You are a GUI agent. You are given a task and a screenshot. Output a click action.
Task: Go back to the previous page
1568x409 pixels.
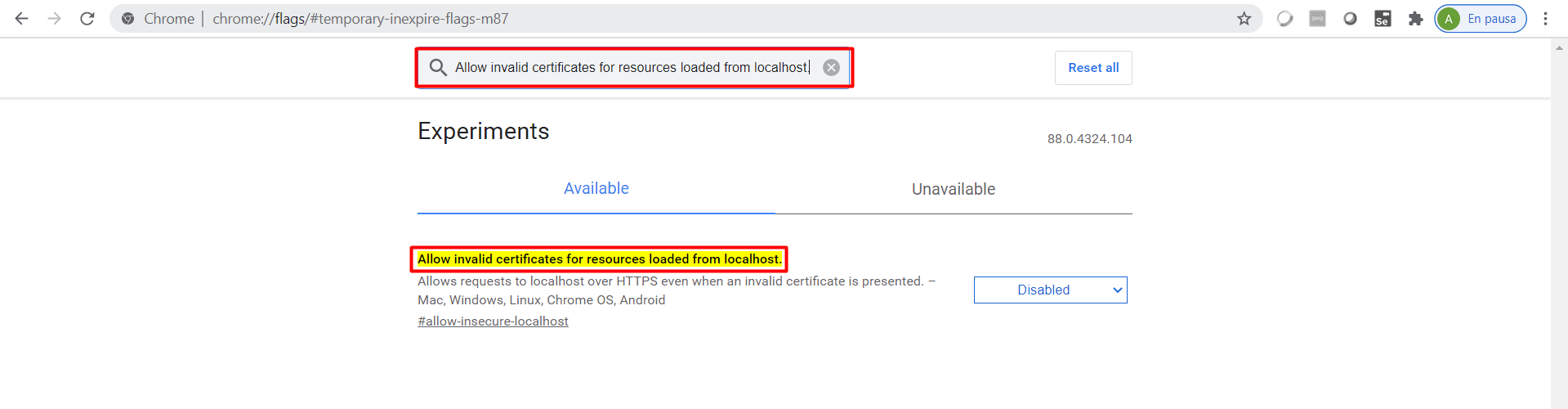point(22,19)
